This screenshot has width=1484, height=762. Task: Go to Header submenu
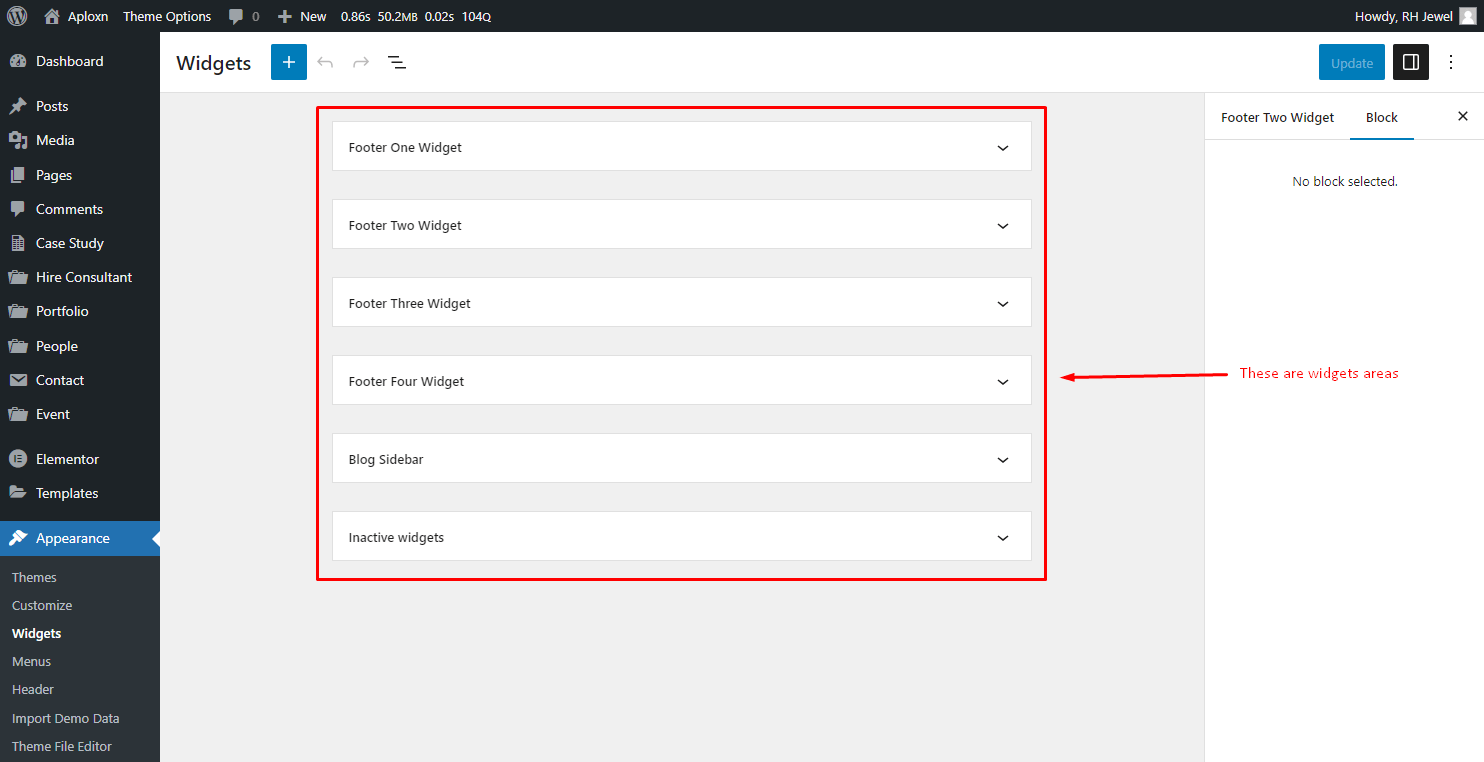pyautogui.click(x=33, y=689)
